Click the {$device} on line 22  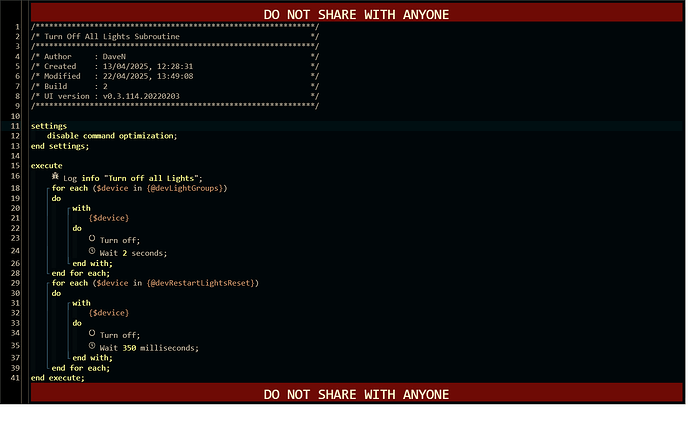click(108, 218)
